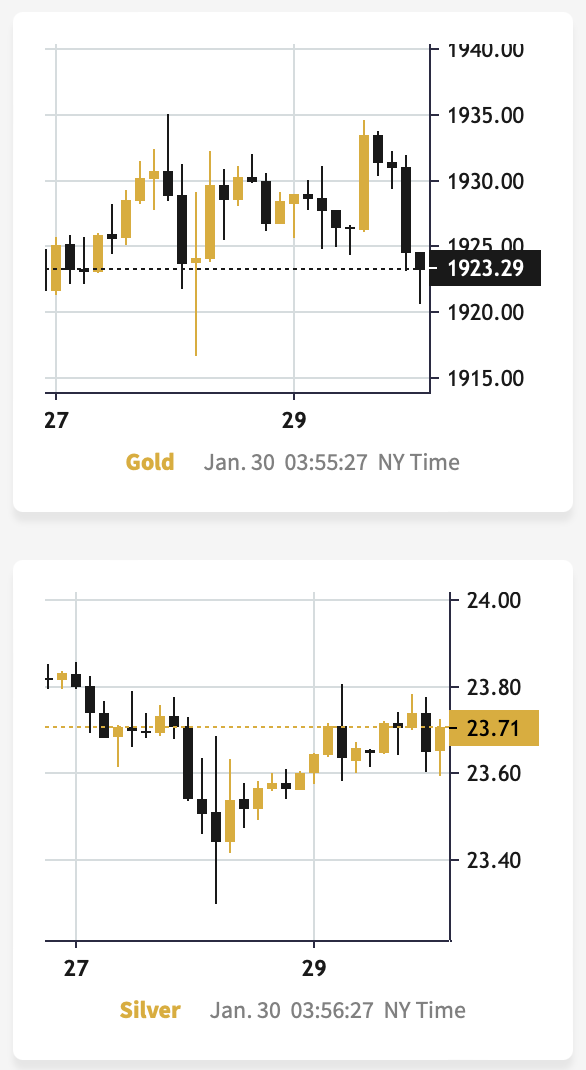This screenshot has width=586, height=1070.
Task: Click the 1915.00 gold axis label
Action: (x=486, y=377)
